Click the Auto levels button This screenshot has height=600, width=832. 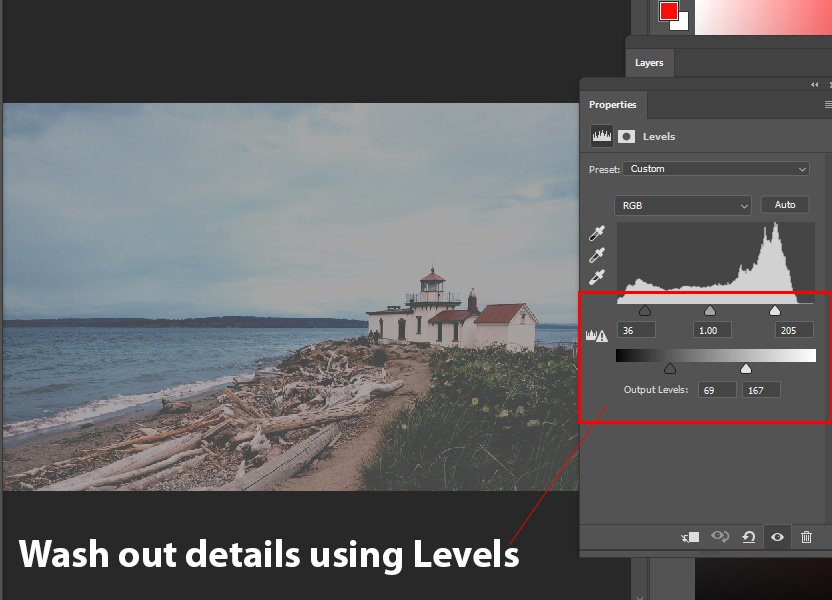pos(785,205)
